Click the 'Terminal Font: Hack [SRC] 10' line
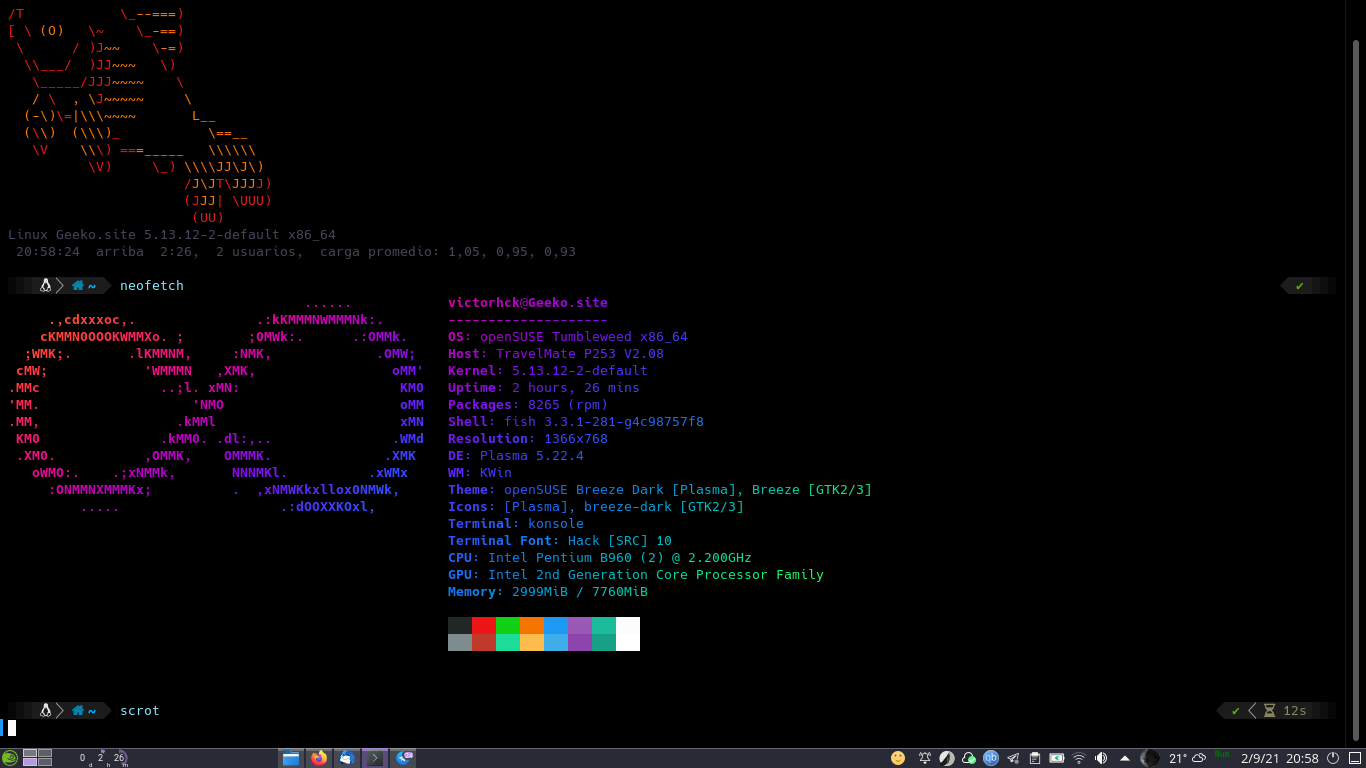 (560, 541)
